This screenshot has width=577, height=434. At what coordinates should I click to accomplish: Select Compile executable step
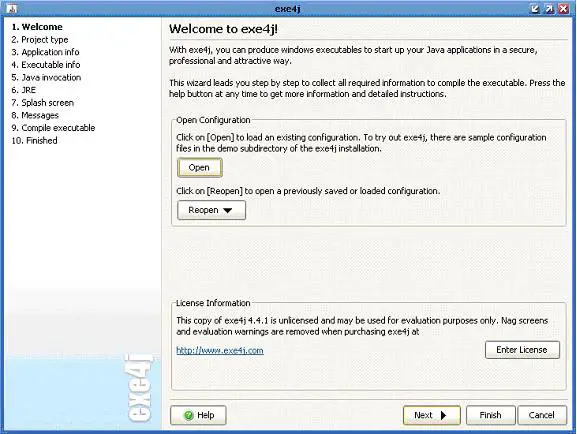pos(53,128)
